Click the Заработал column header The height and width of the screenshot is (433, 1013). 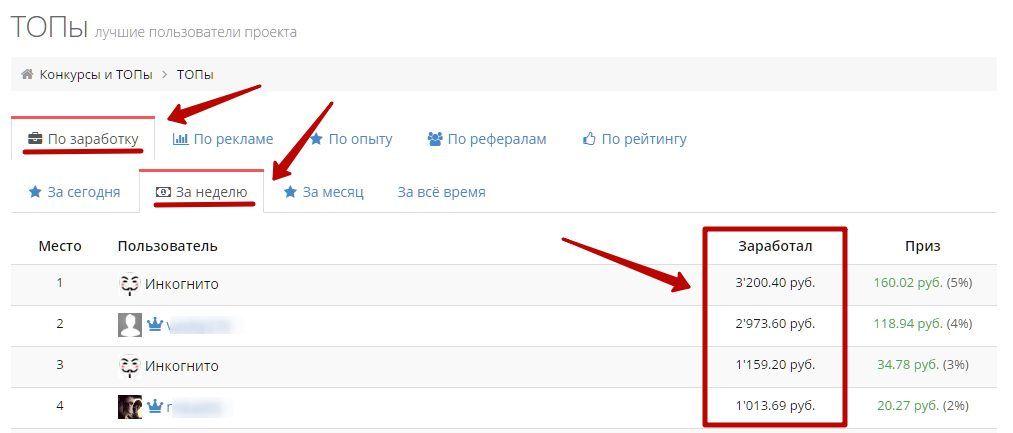pyautogui.click(x=775, y=246)
